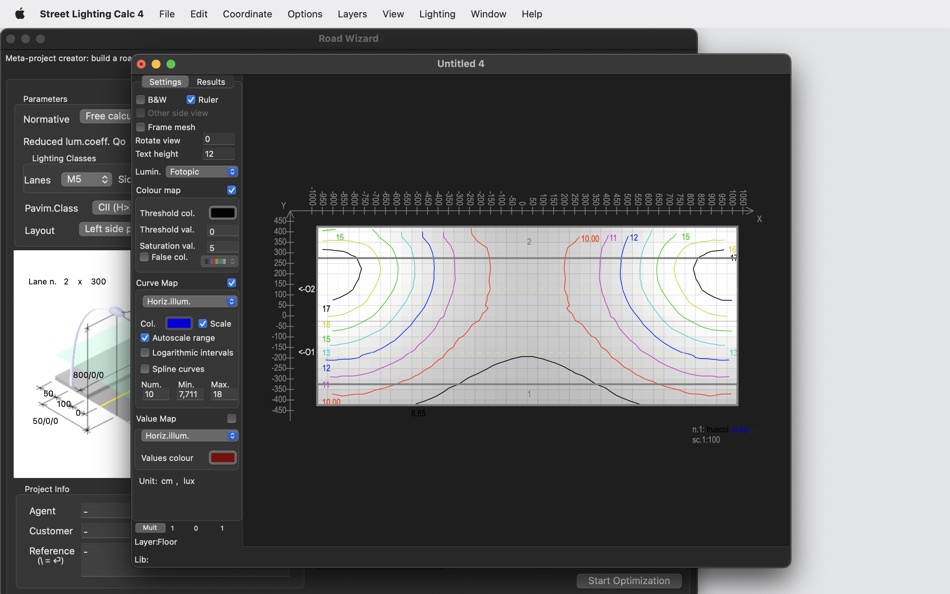Pick the curve Col. blue swatch
The height and width of the screenshot is (594, 950).
(x=179, y=324)
